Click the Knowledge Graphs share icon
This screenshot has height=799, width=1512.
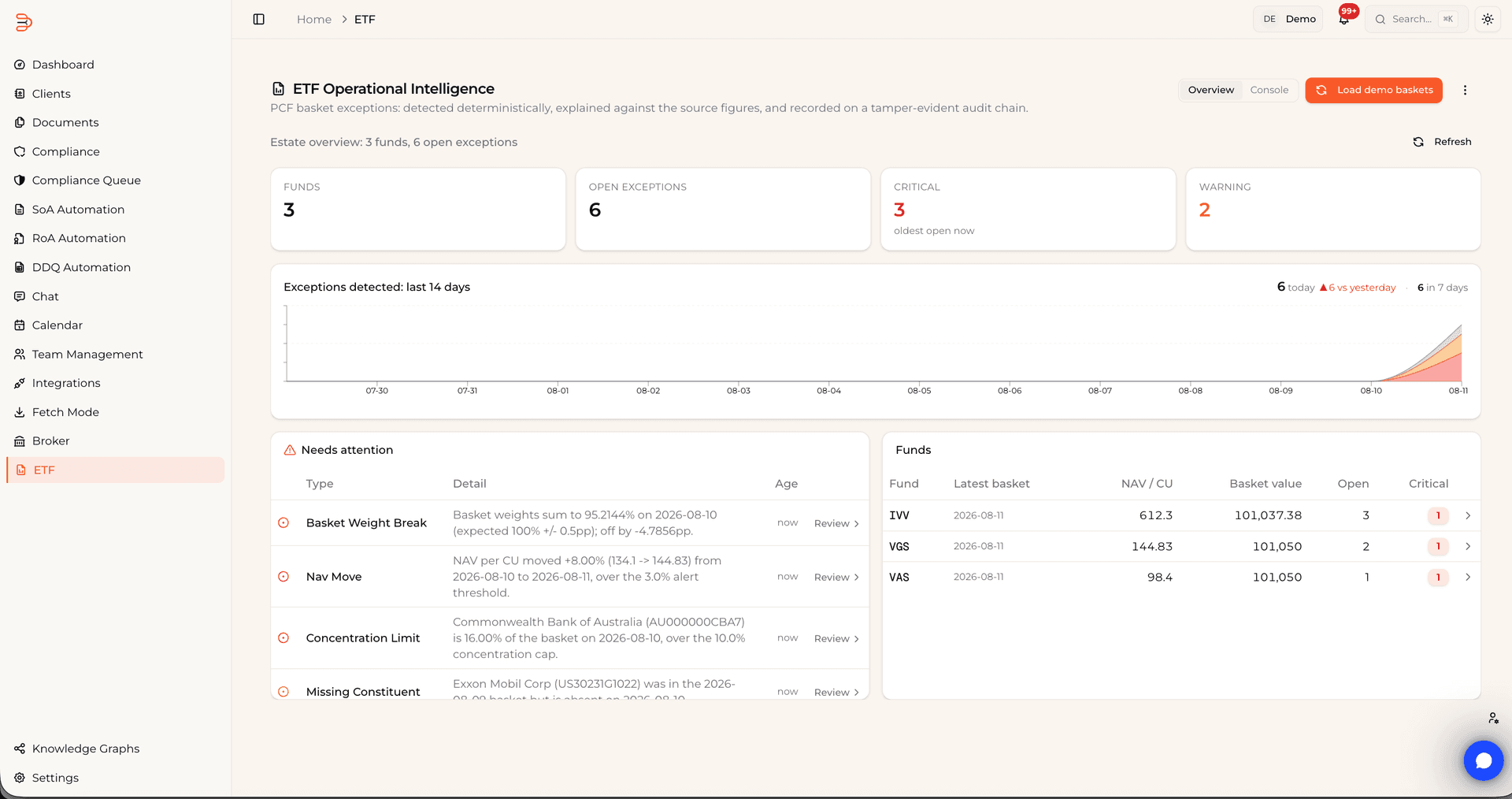point(20,749)
